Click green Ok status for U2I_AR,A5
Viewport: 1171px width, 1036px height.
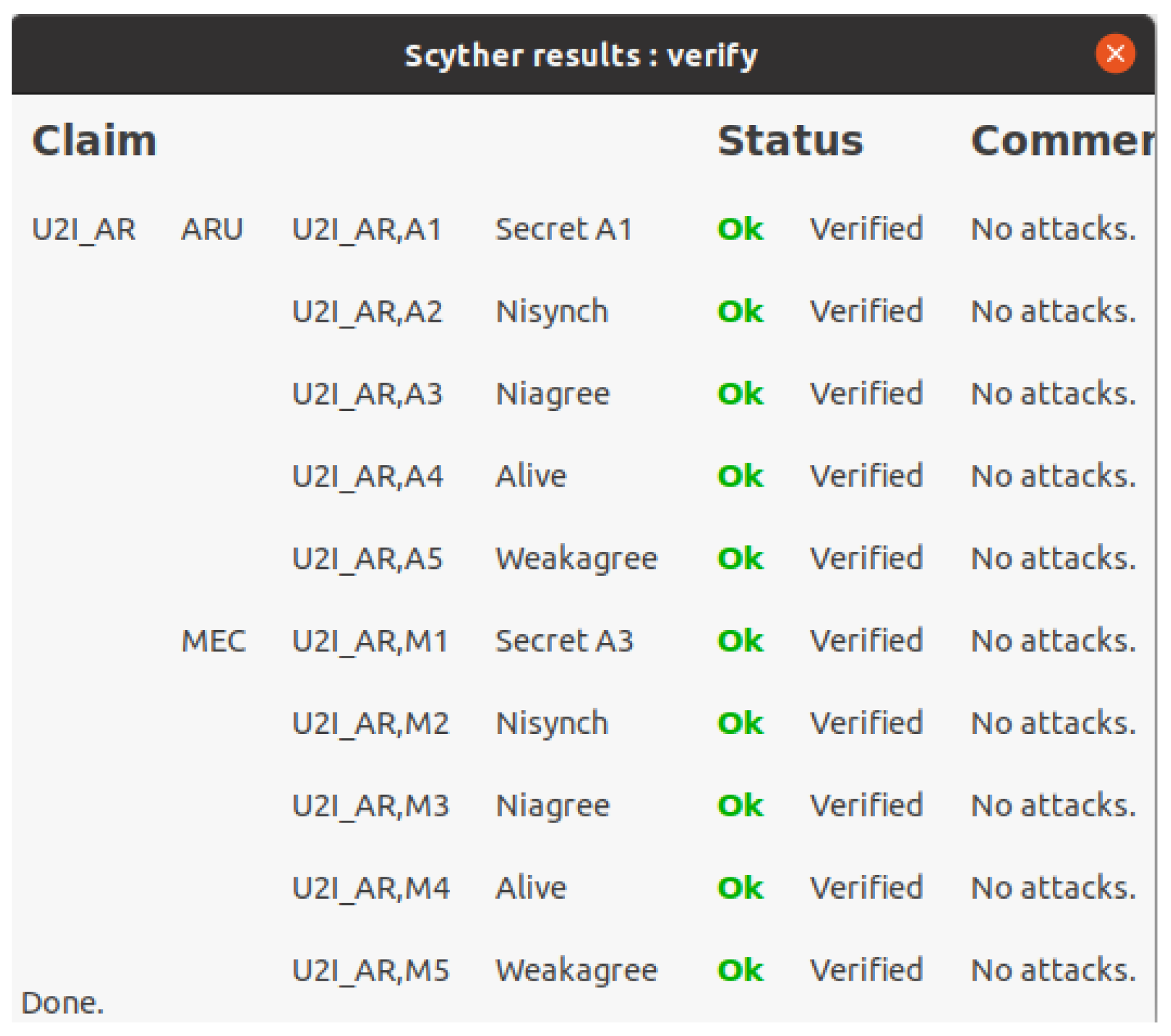coord(740,559)
